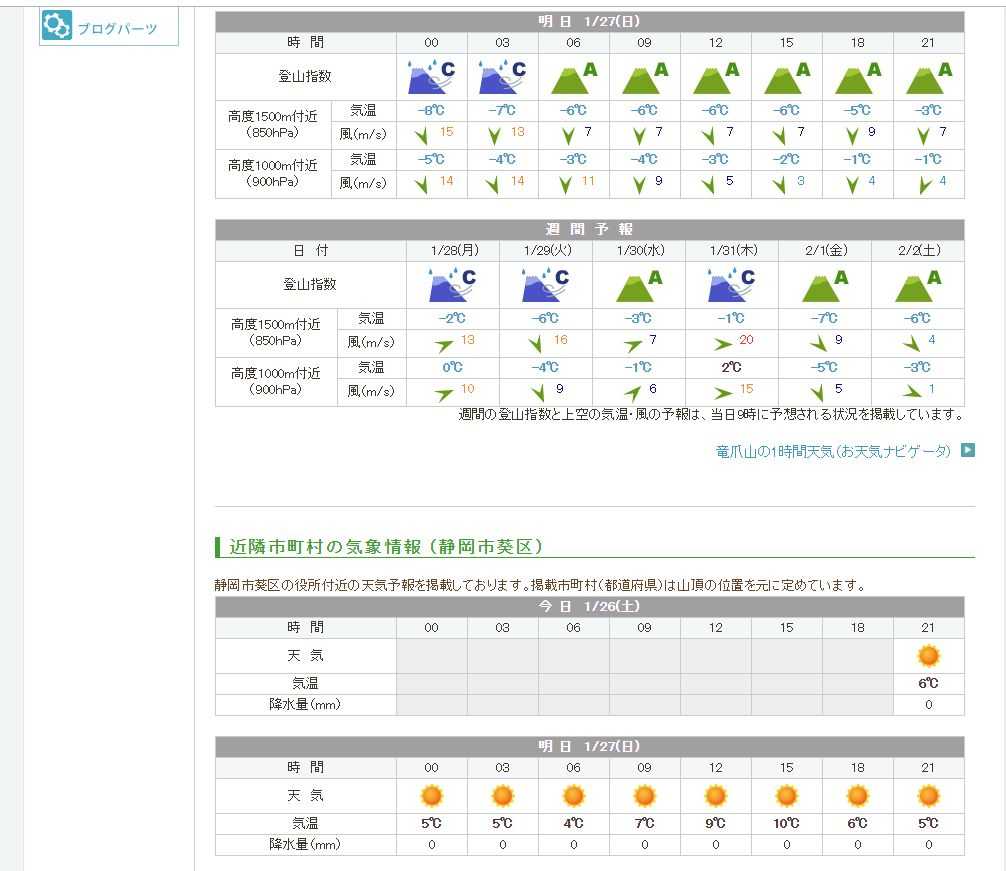Image resolution: width=1006 pixels, height=871 pixels.
Task: Click the 00時 climbing index C icon for 1/27
Action: tap(431, 77)
